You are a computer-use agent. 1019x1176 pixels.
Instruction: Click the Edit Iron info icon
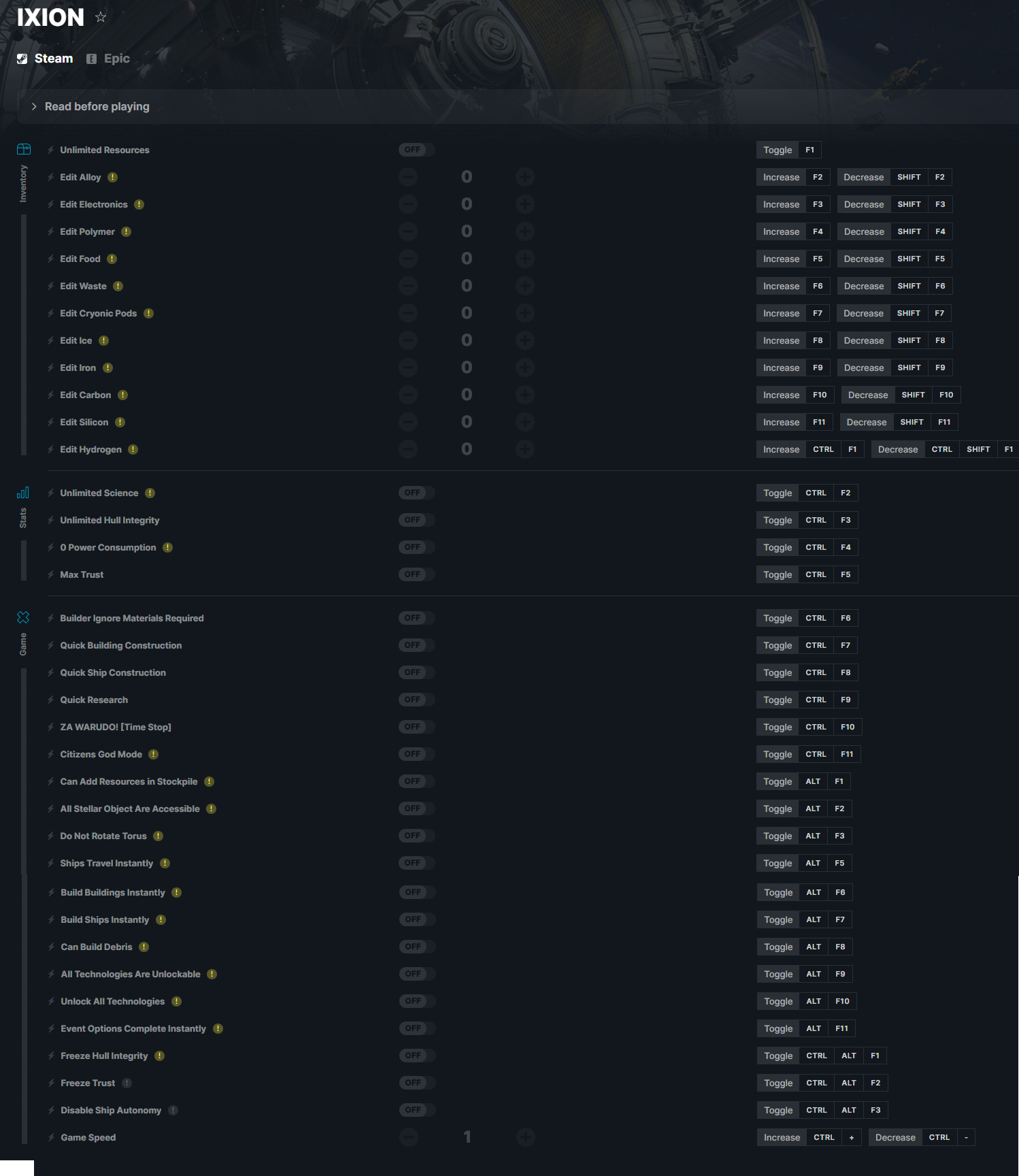tap(108, 367)
